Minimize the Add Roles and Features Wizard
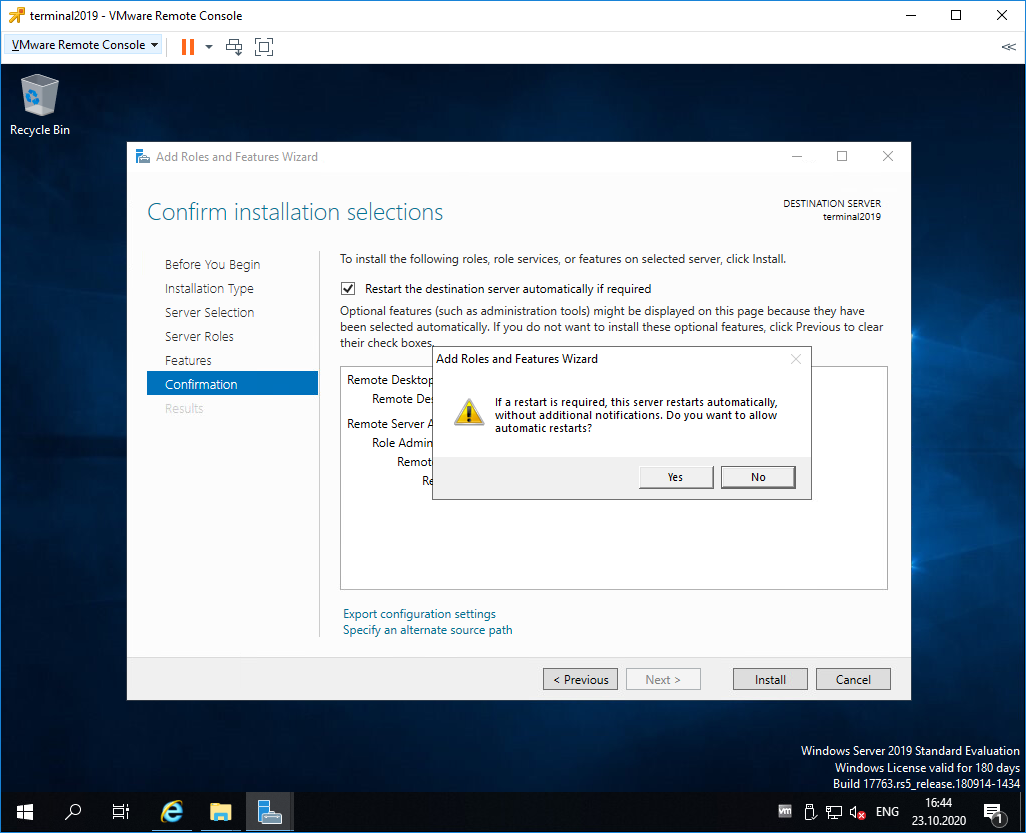 pyautogui.click(x=796, y=156)
